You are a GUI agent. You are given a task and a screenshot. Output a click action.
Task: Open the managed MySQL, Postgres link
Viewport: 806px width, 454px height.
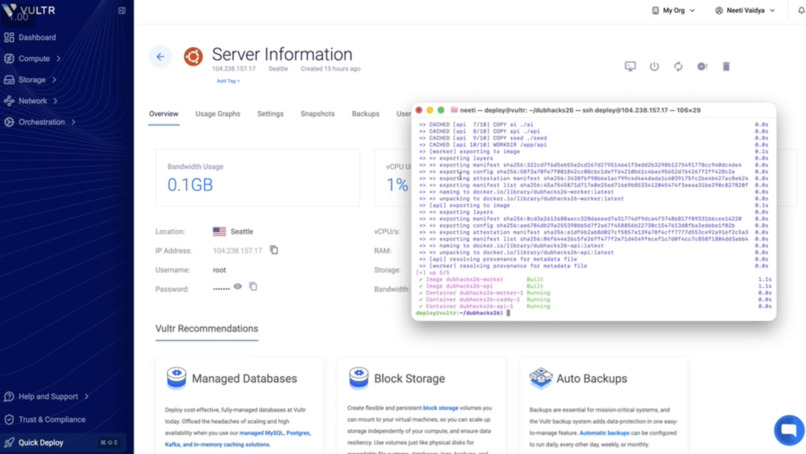tap(275, 433)
